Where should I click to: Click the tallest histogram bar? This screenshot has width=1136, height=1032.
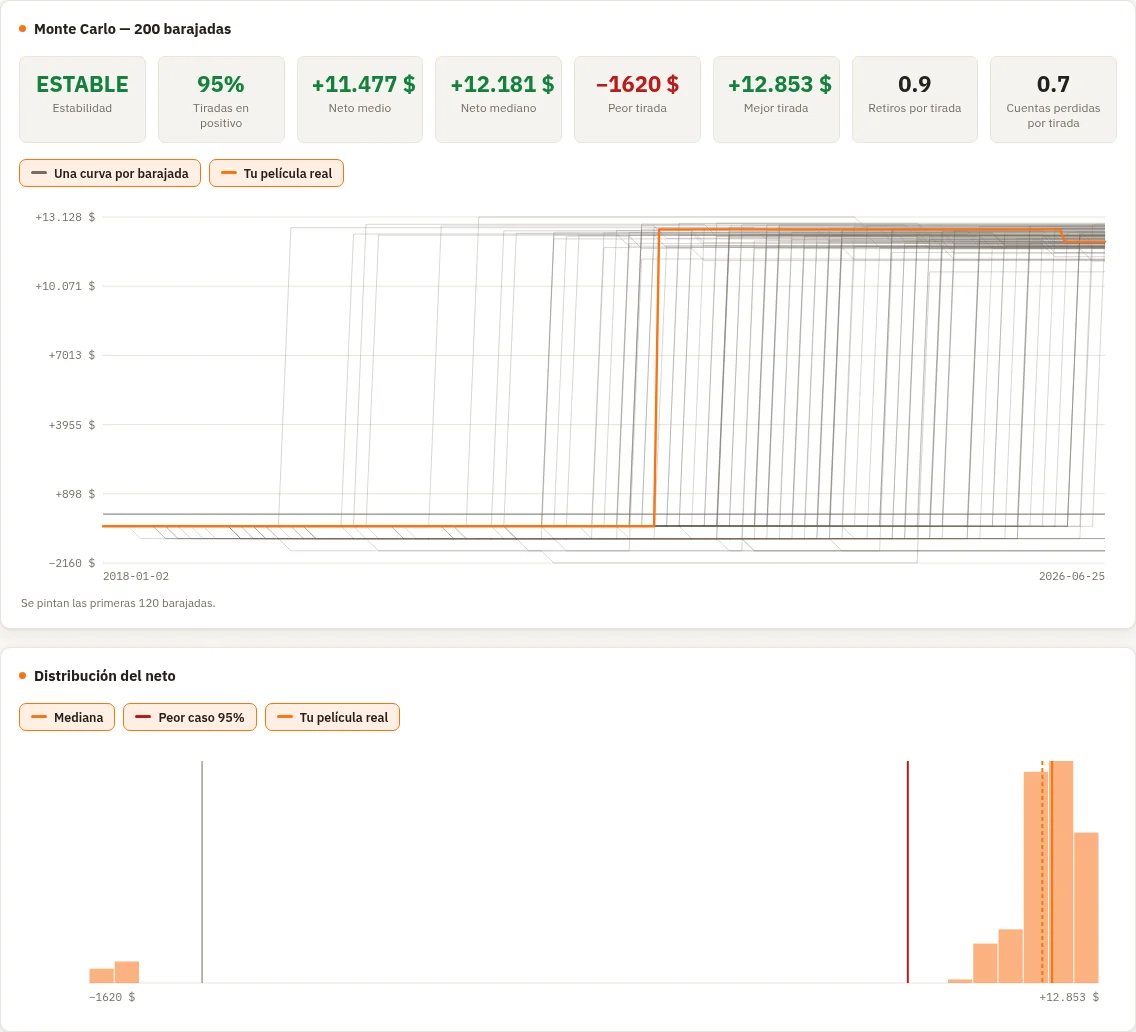pos(1062,872)
